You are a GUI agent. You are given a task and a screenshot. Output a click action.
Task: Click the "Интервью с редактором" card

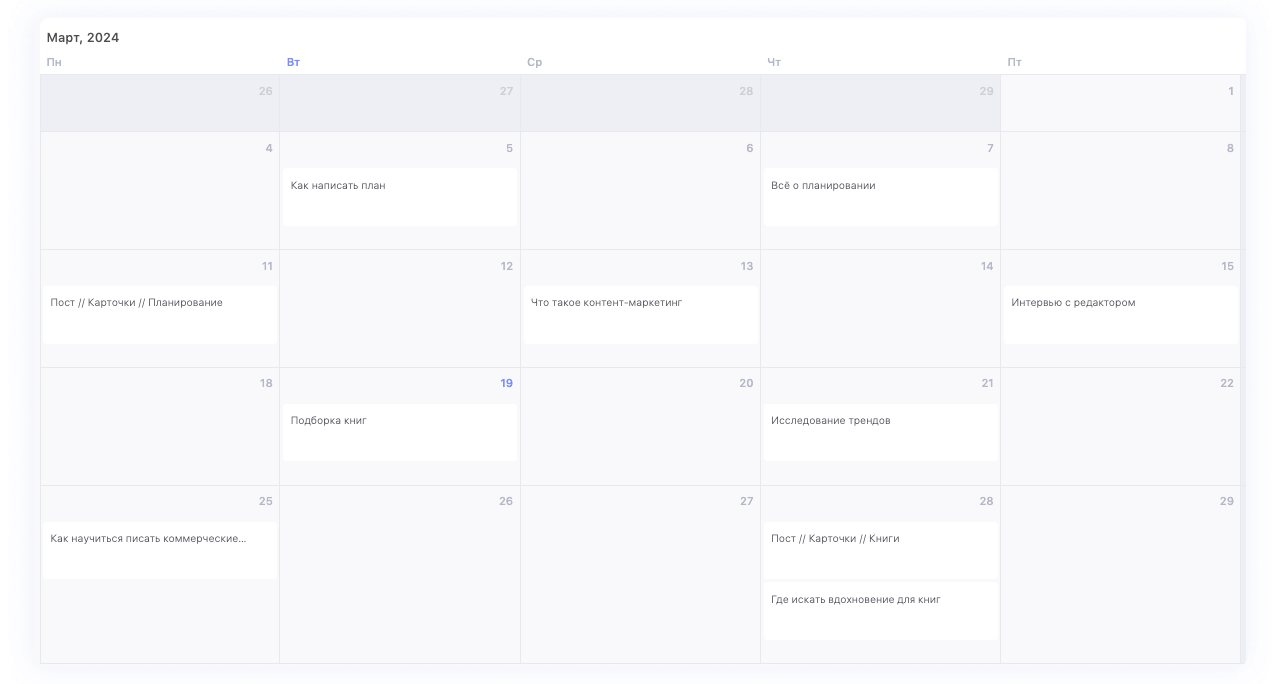click(1120, 315)
